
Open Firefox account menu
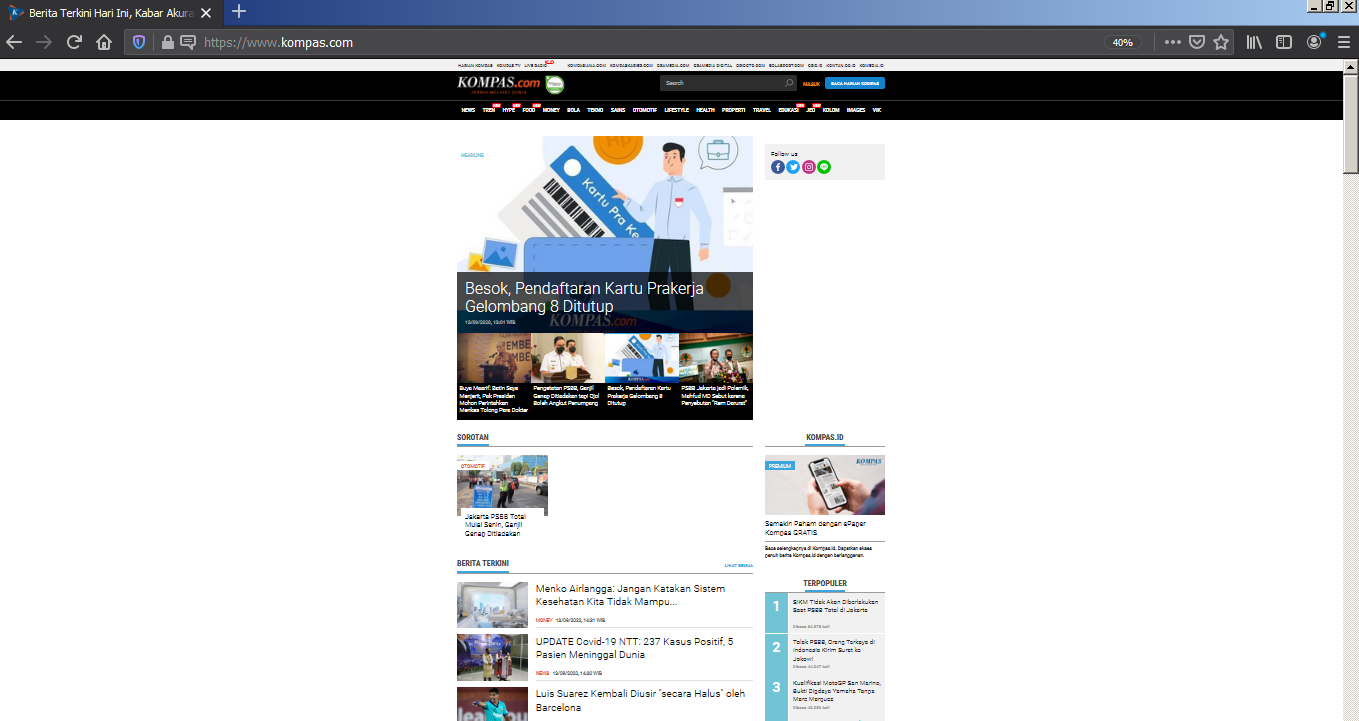tap(1315, 42)
